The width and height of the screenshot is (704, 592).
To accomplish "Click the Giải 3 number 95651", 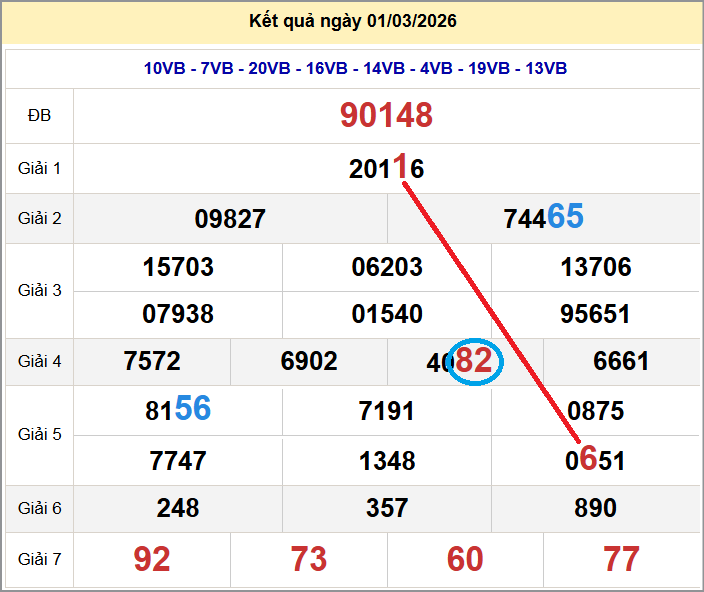I will (595, 314).
